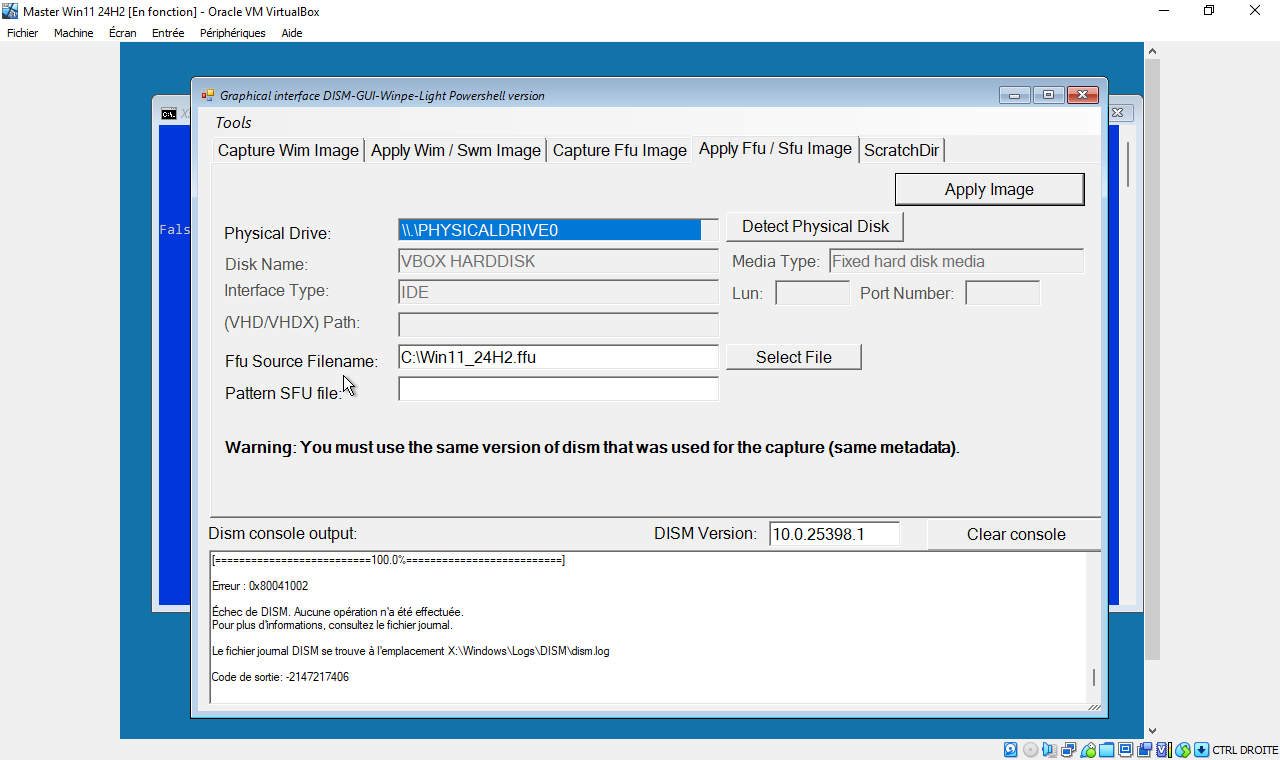Screen dimensions: 1280x760
Task: Click the Interface Type field showing IDE
Action: pyautogui.click(x=558, y=293)
